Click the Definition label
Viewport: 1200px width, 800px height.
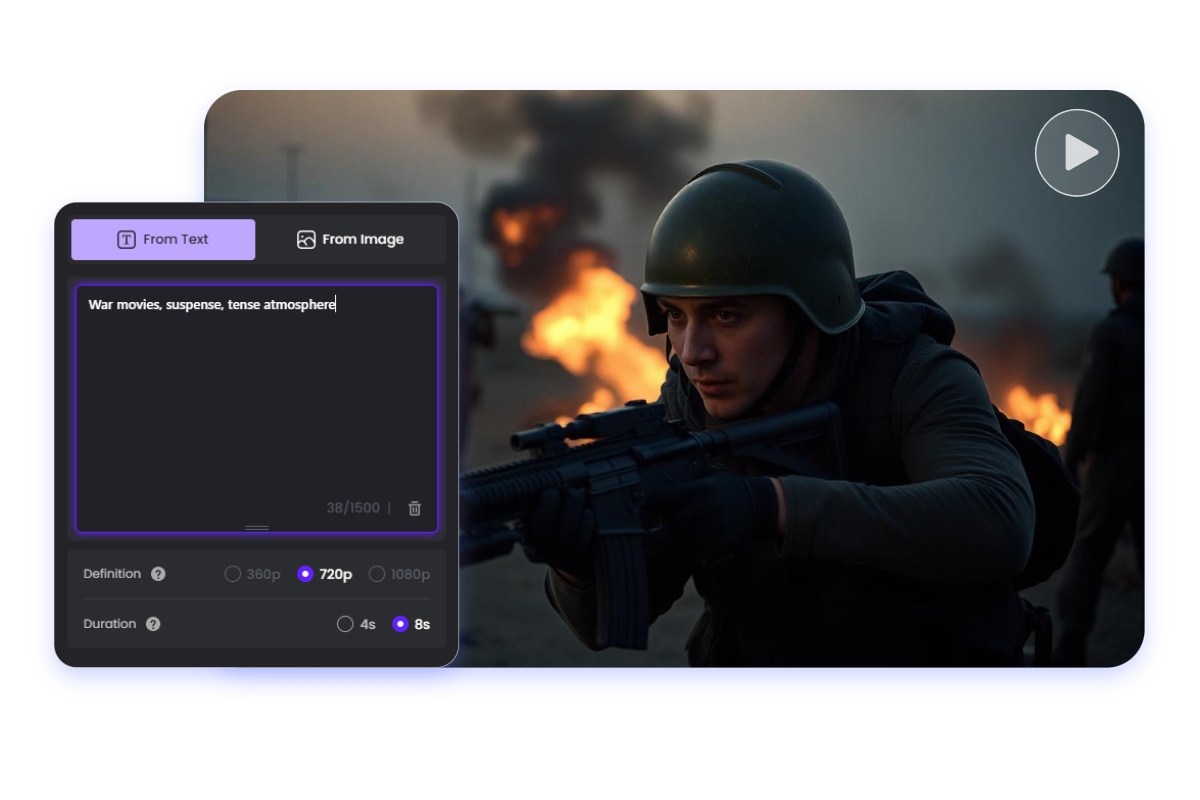pos(112,574)
